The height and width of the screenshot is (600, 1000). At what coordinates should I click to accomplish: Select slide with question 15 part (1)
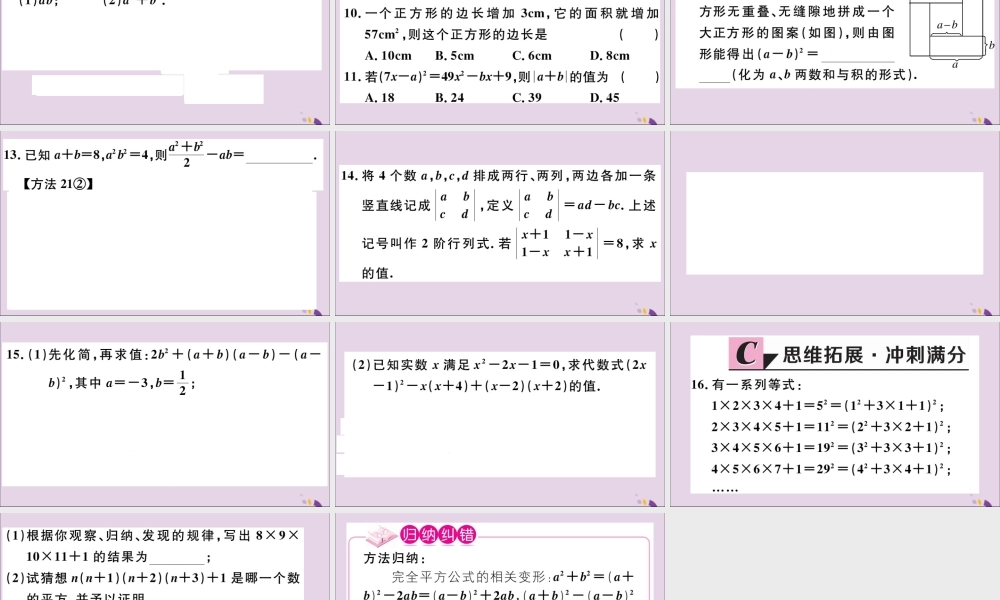(165, 414)
